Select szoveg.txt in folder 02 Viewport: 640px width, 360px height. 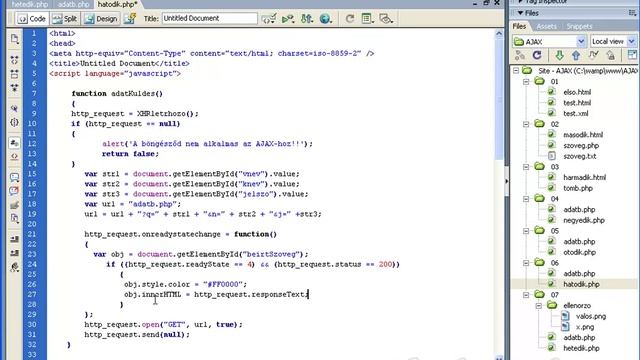click(580, 156)
